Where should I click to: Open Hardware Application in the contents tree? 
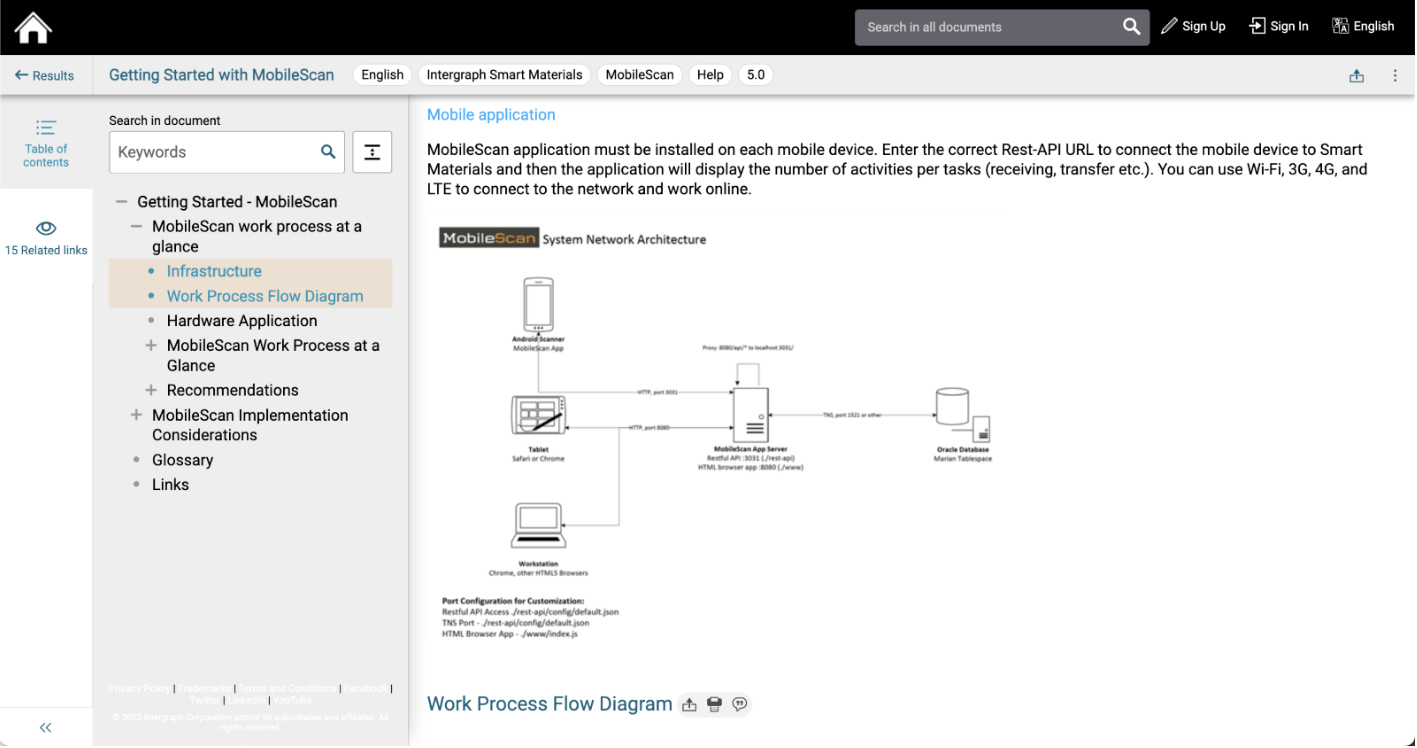242,321
